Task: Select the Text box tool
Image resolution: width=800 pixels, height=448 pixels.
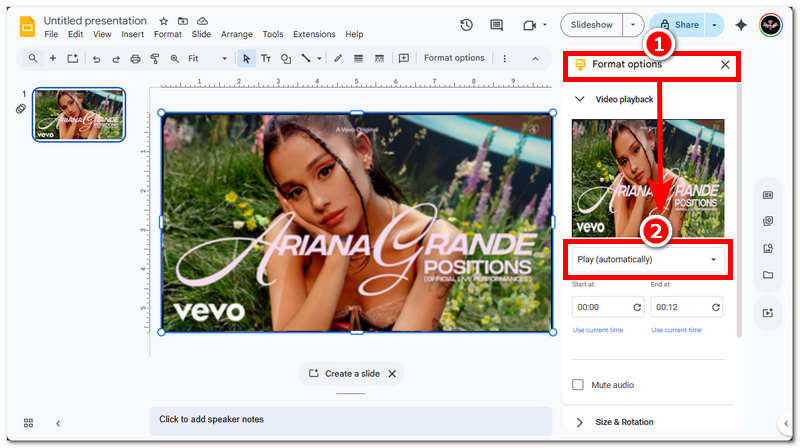Action: pyautogui.click(x=266, y=59)
